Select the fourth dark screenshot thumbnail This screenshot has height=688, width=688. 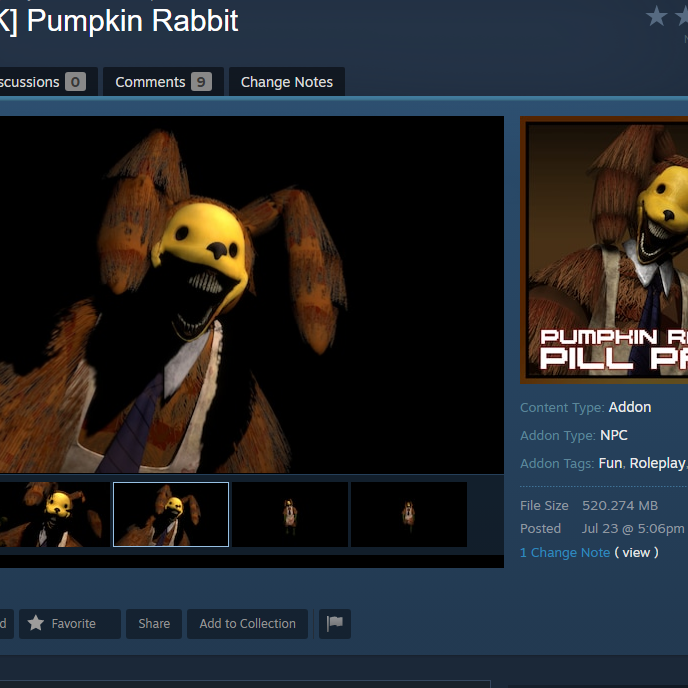409,514
